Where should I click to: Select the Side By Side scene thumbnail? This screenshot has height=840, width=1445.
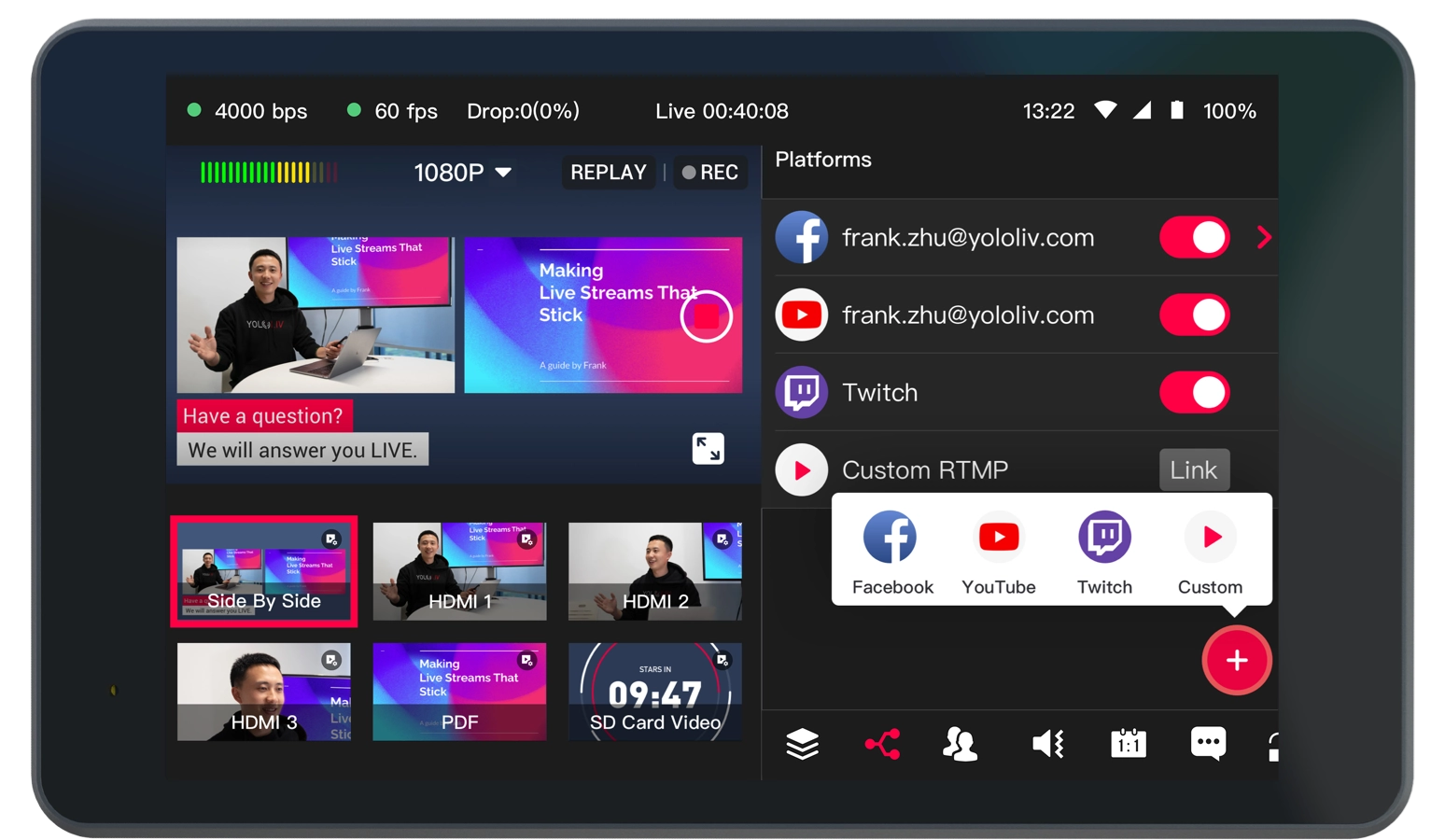tap(263, 571)
